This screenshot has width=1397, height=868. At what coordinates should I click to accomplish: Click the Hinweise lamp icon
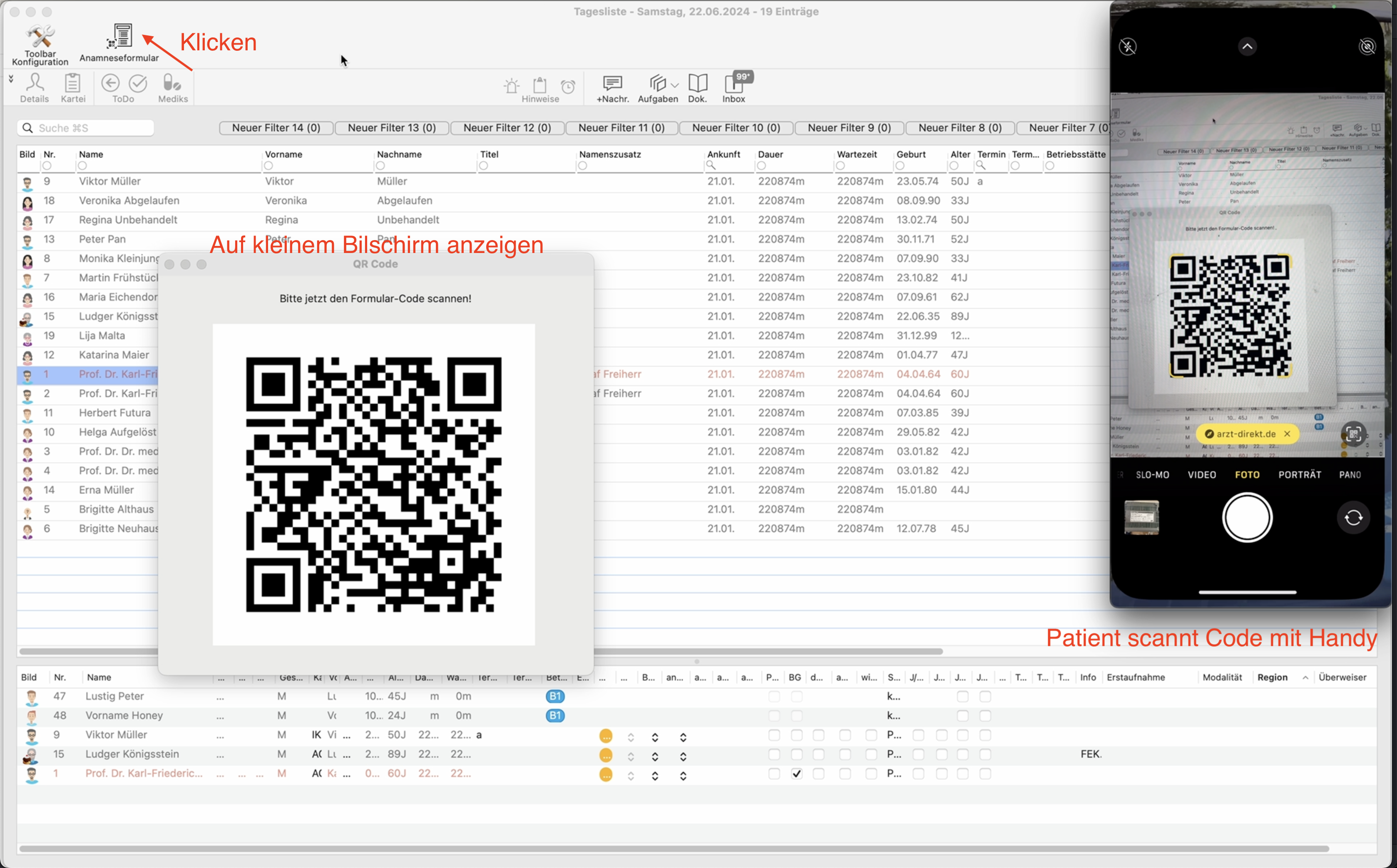pyautogui.click(x=511, y=86)
